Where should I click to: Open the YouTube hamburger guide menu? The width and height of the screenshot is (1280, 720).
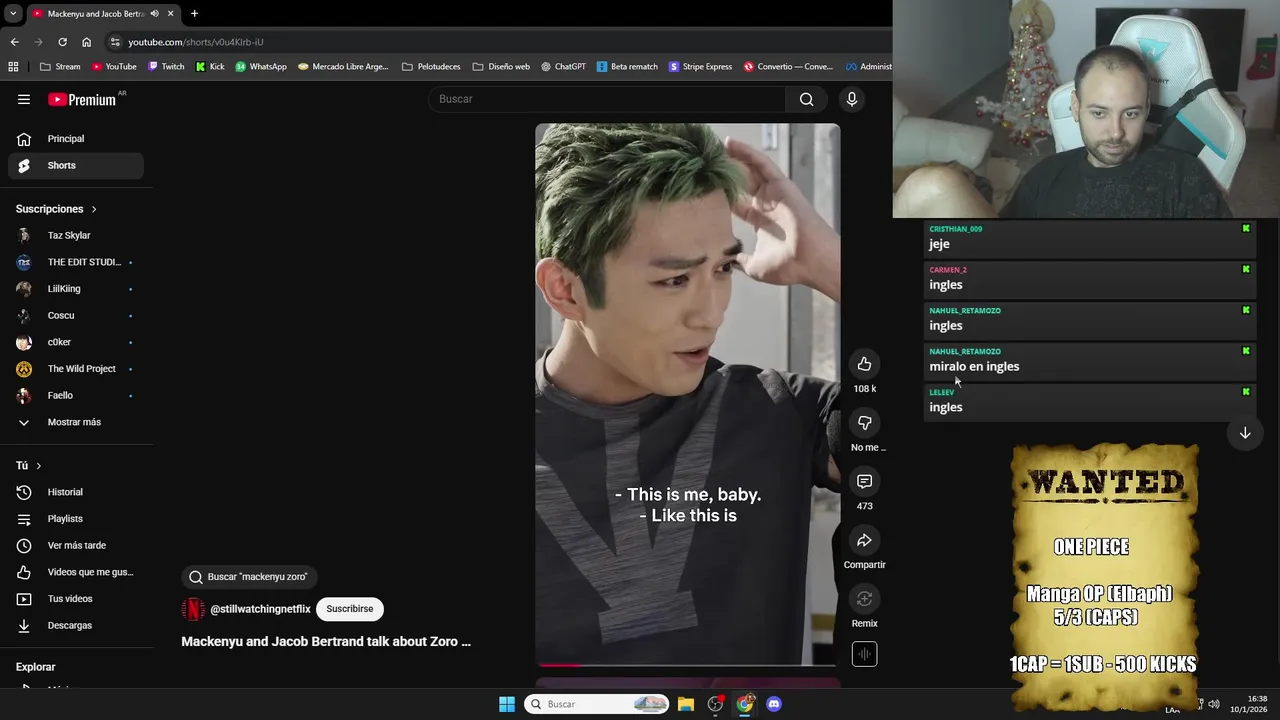click(x=24, y=99)
